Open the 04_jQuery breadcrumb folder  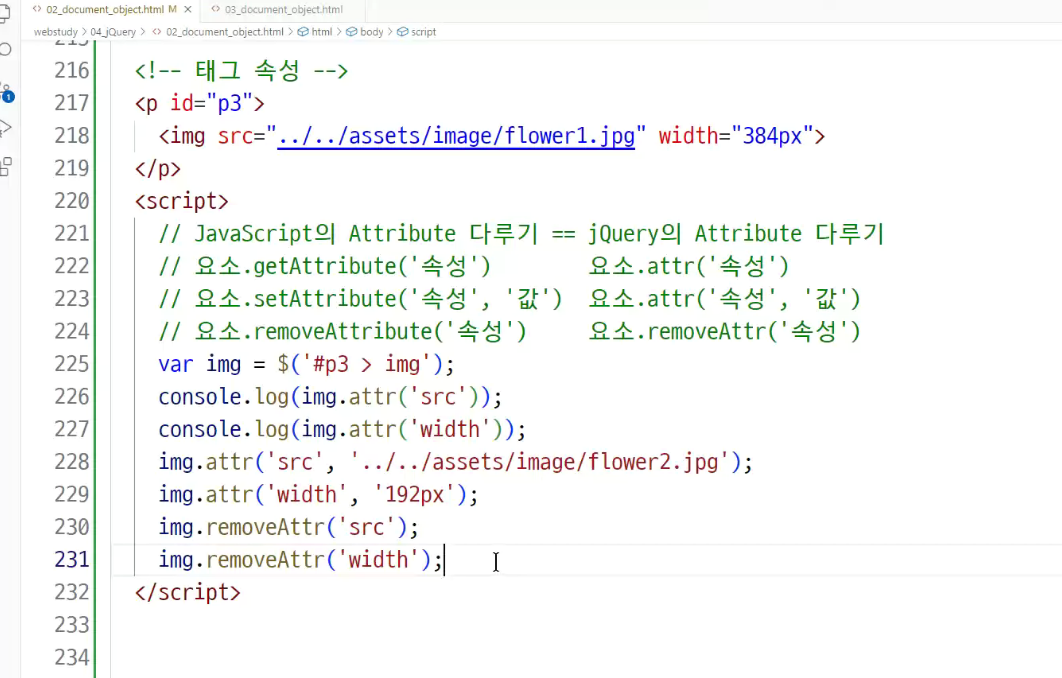coord(113,32)
